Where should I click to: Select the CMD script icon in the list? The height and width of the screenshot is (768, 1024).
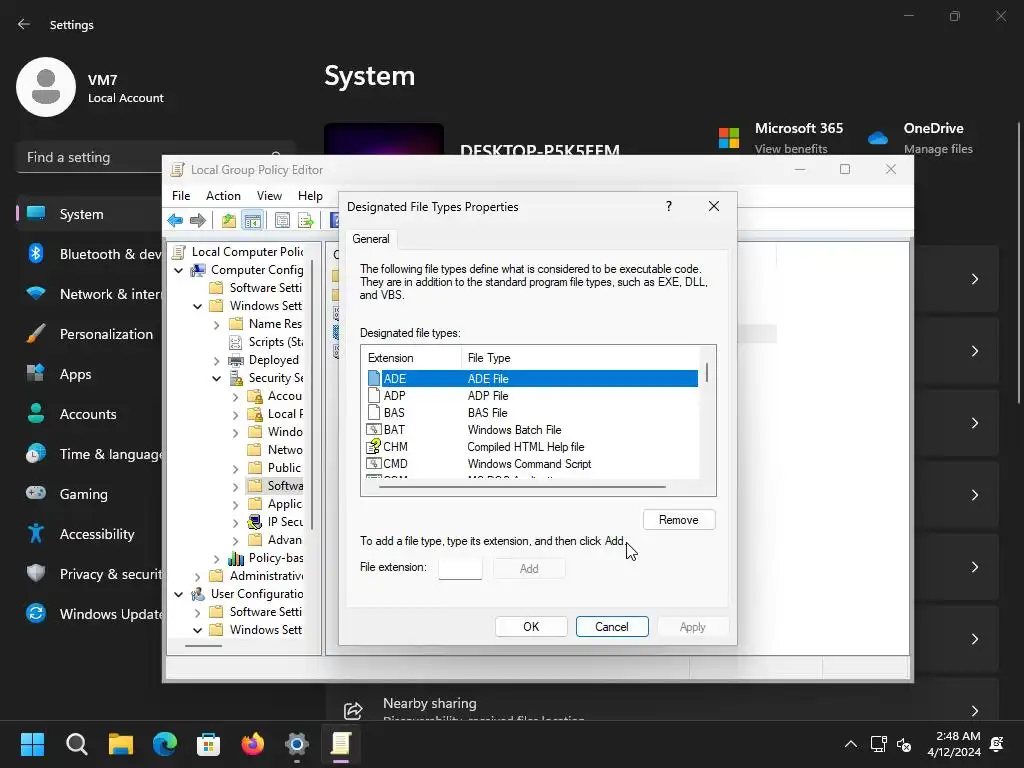(374, 464)
